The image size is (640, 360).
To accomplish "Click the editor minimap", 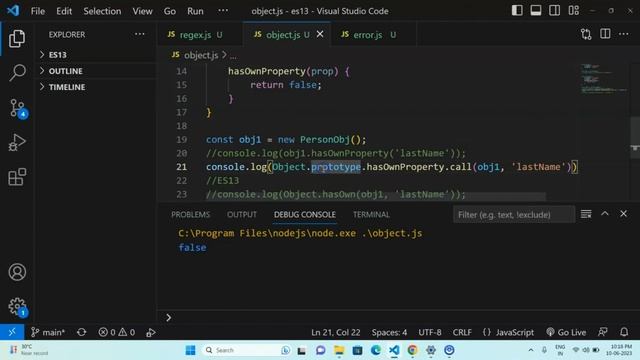I will pos(604,79).
